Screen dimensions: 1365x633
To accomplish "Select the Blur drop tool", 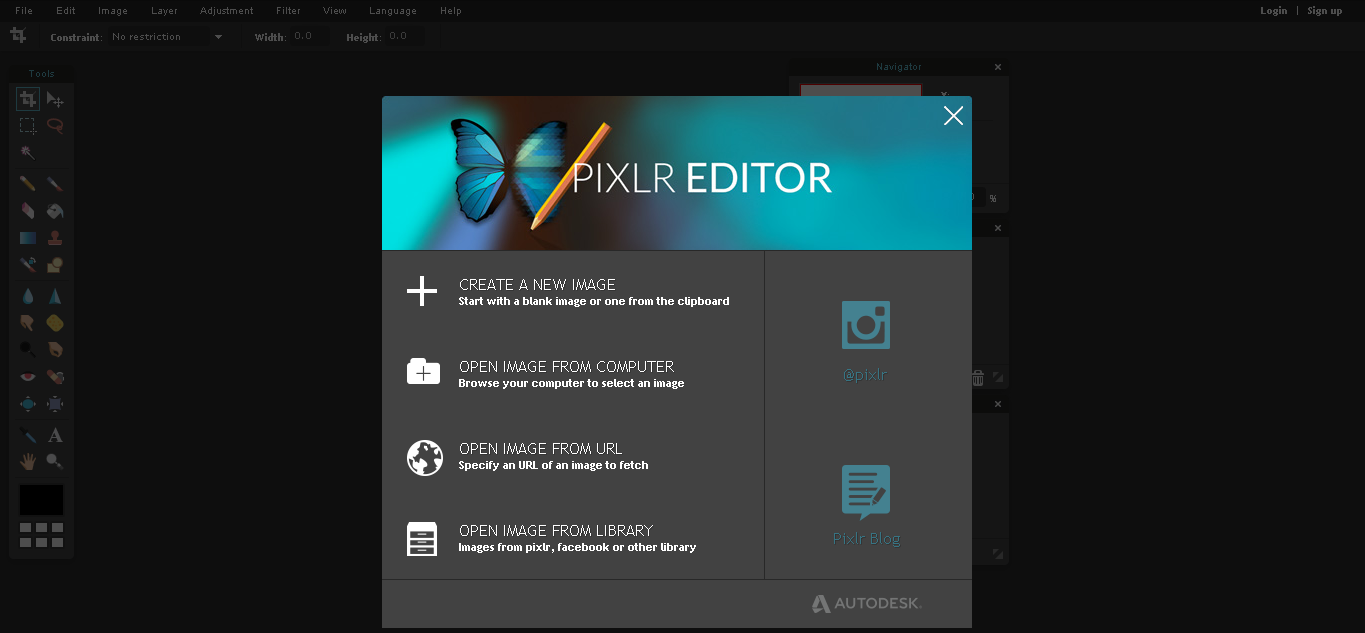I will point(28,296).
